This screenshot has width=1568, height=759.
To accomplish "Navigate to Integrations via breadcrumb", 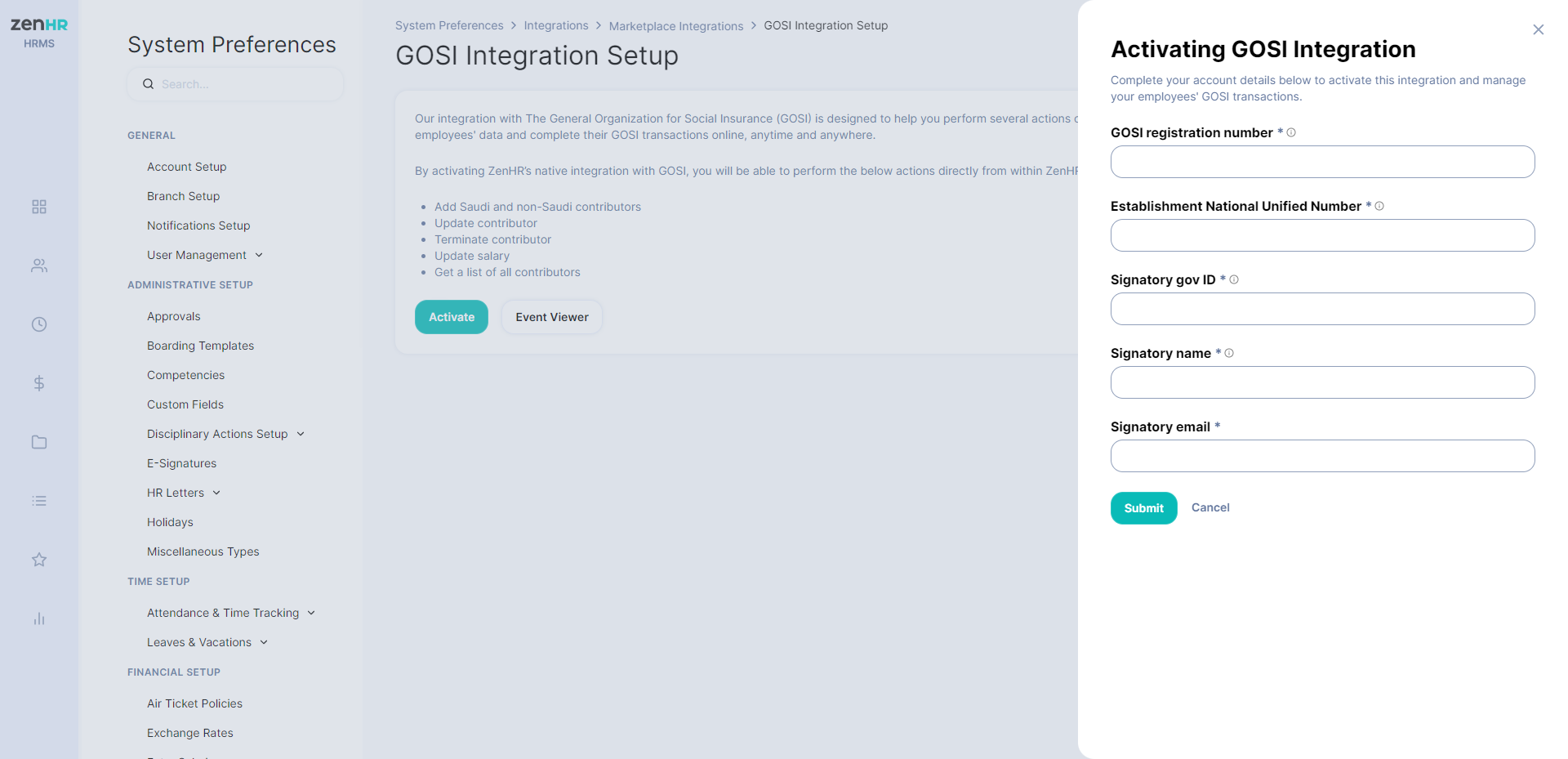I will point(556,25).
